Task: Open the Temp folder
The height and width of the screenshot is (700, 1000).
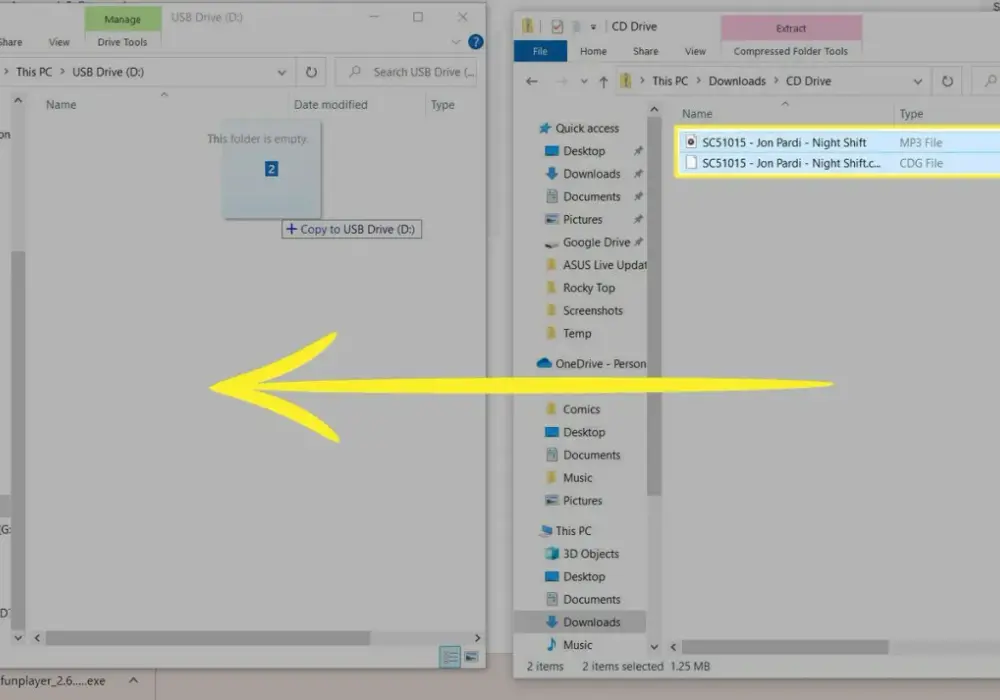Action: 577,333
